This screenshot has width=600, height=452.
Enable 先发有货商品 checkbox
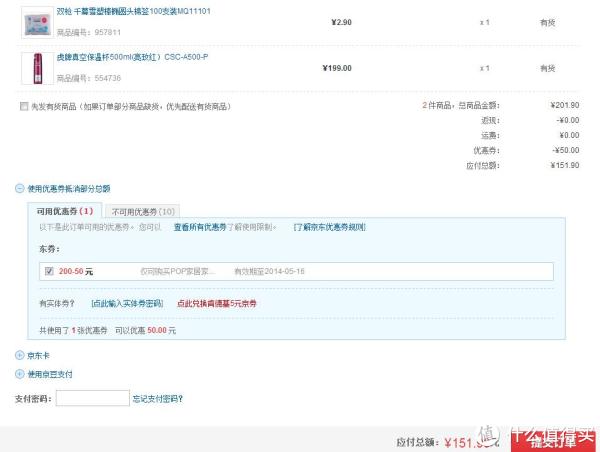[24, 106]
